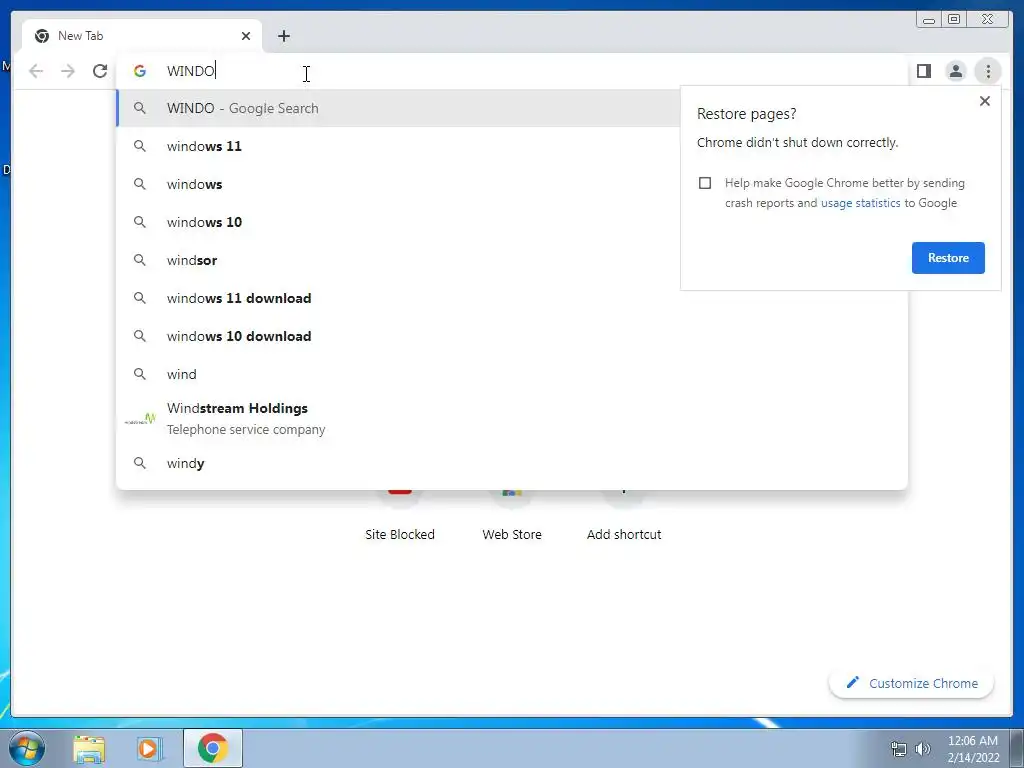This screenshot has height=768, width=1024.
Task: Click the search icon beside 'windsor'
Action: (x=140, y=260)
